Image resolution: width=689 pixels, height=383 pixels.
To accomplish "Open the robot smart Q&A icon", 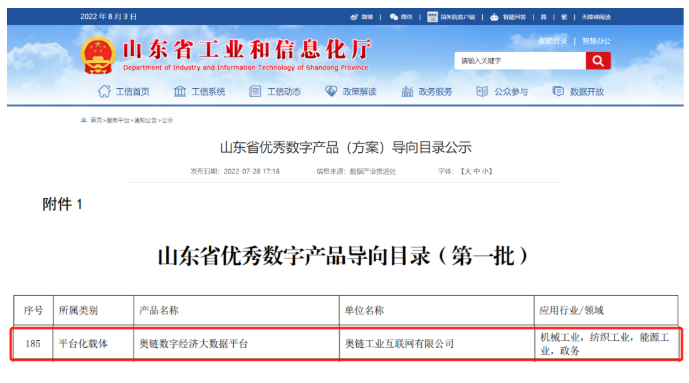I will tap(494, 17).
